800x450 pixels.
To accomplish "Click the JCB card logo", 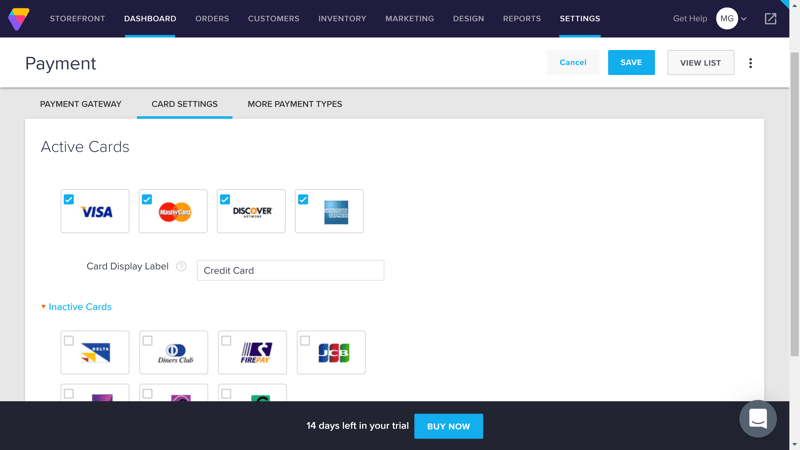I will 334,353.
